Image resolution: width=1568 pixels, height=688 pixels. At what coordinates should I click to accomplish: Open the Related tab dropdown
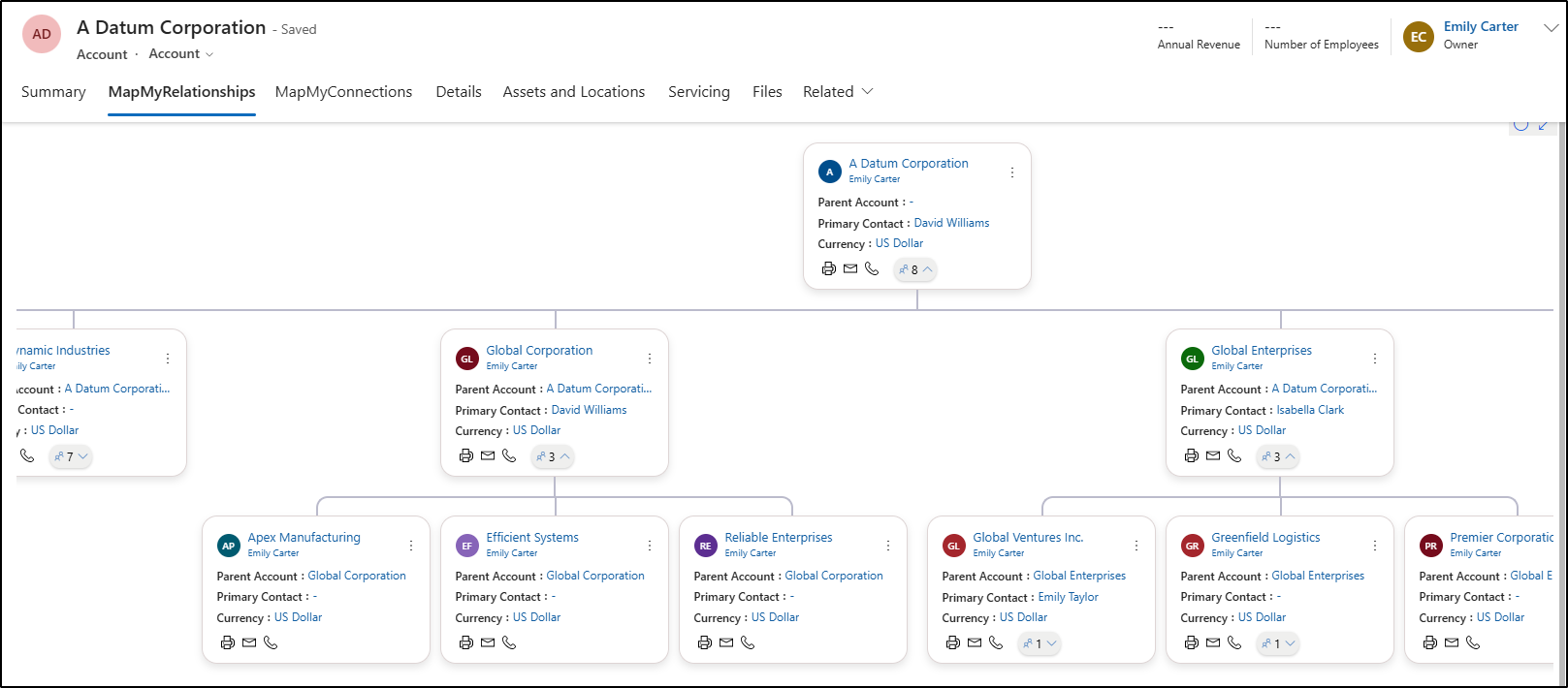[x=838, y=92]
